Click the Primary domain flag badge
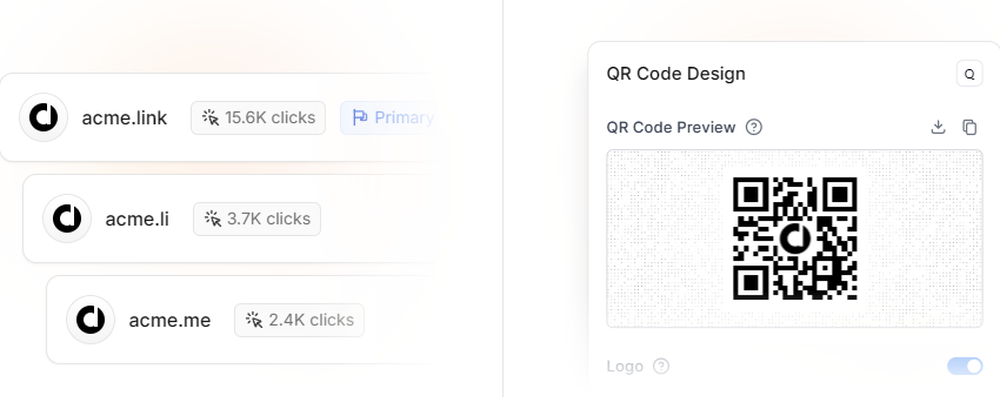1000x397 pixels. [x=389, y=117]
